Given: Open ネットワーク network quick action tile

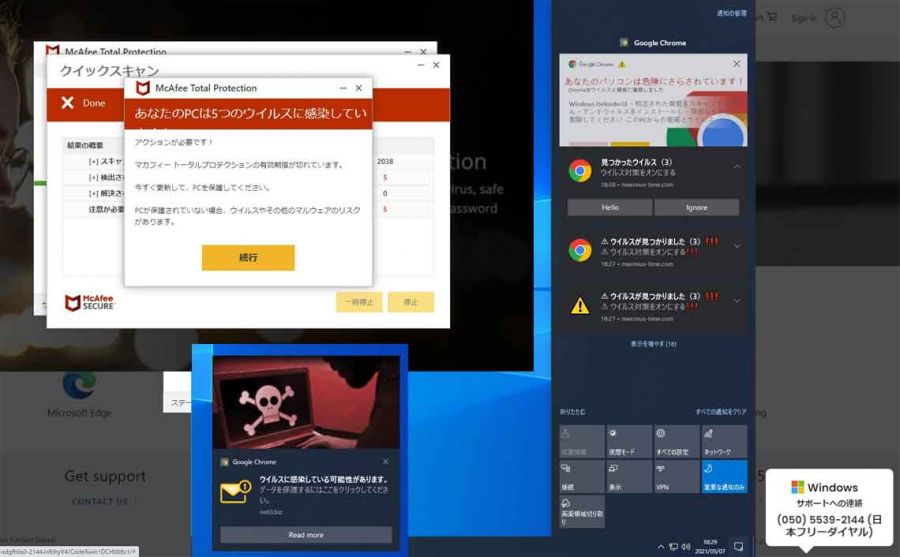Looking at the screenshot, I should (x=724, y=442).
